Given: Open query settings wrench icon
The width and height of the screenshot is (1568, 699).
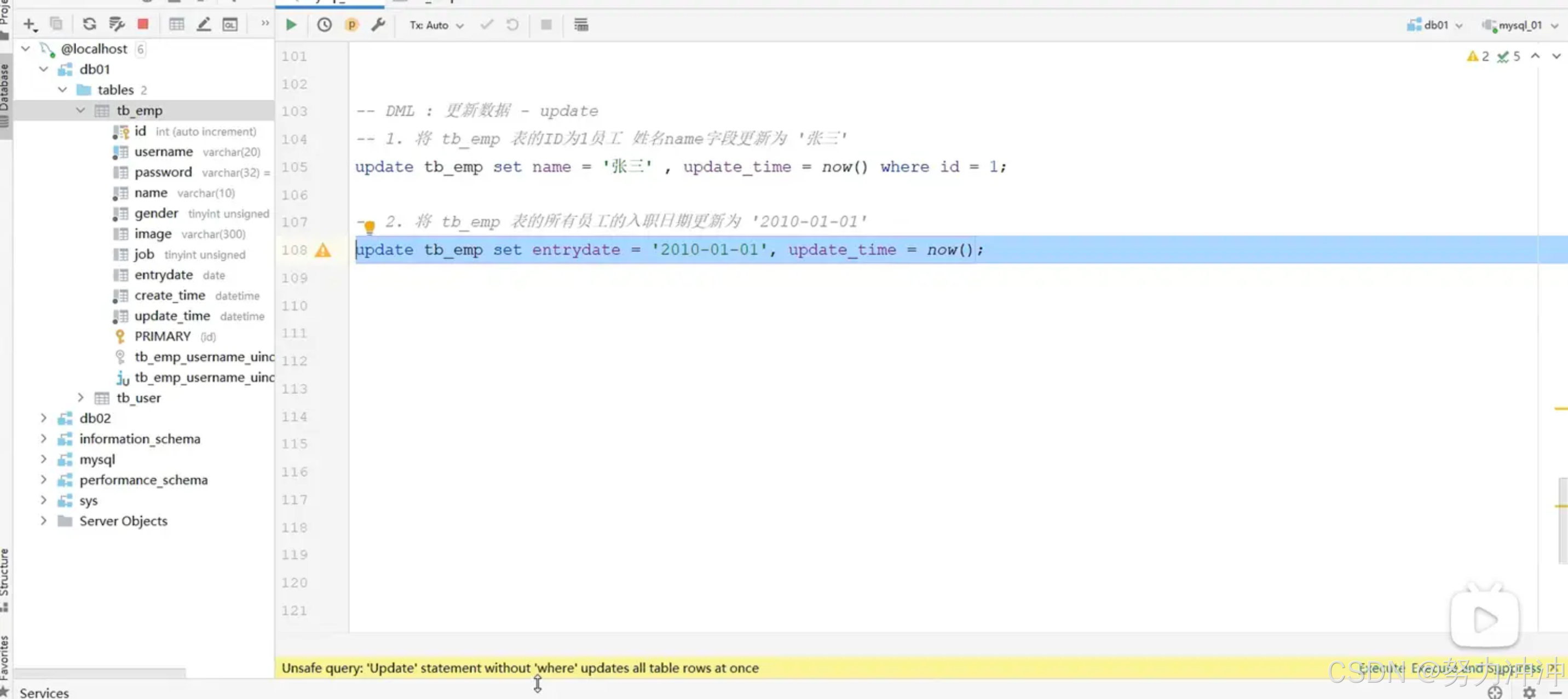Looking at the screenshot, I should [x=378, y=25].
